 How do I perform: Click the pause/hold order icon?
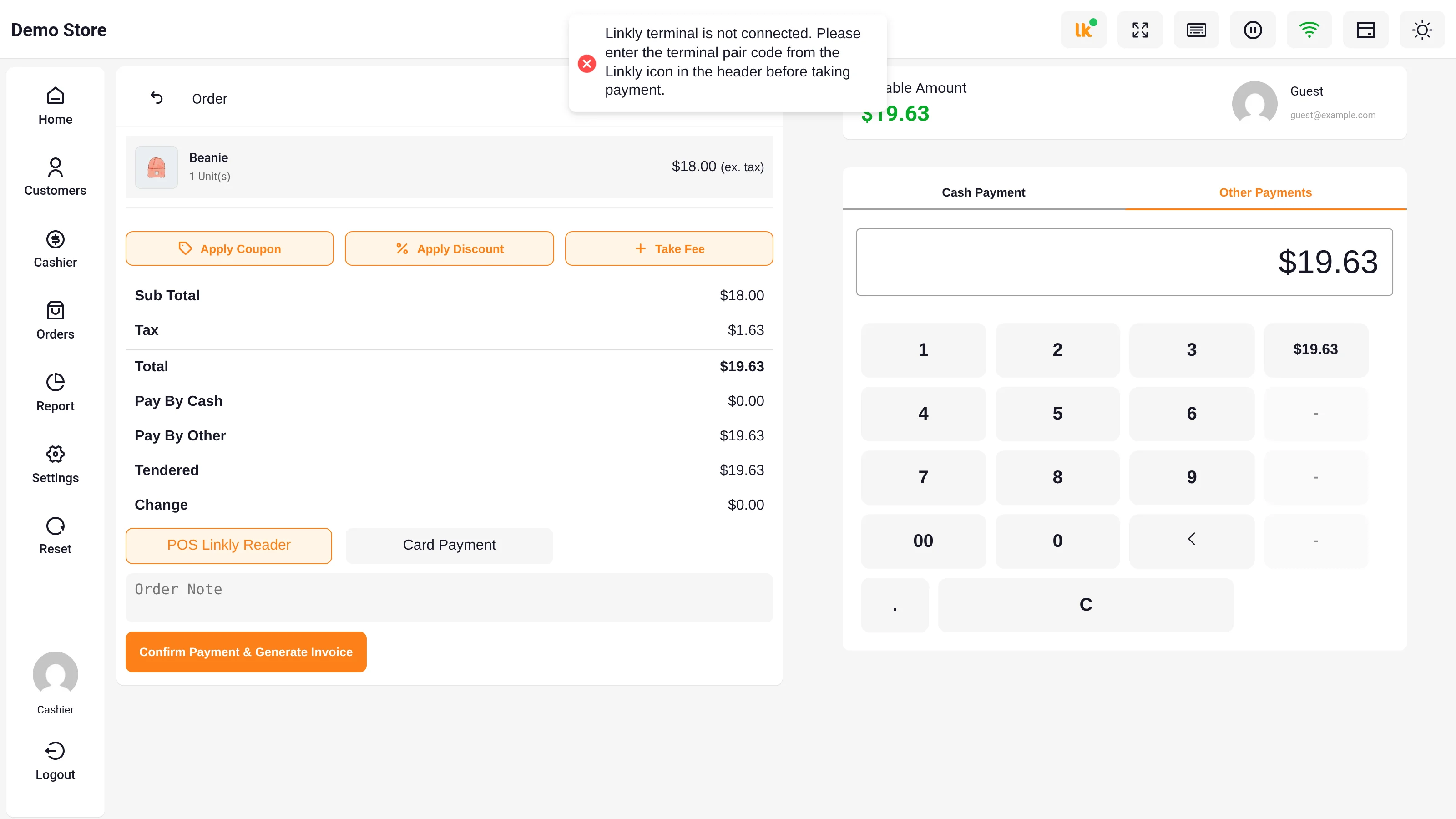[1253, 30]
